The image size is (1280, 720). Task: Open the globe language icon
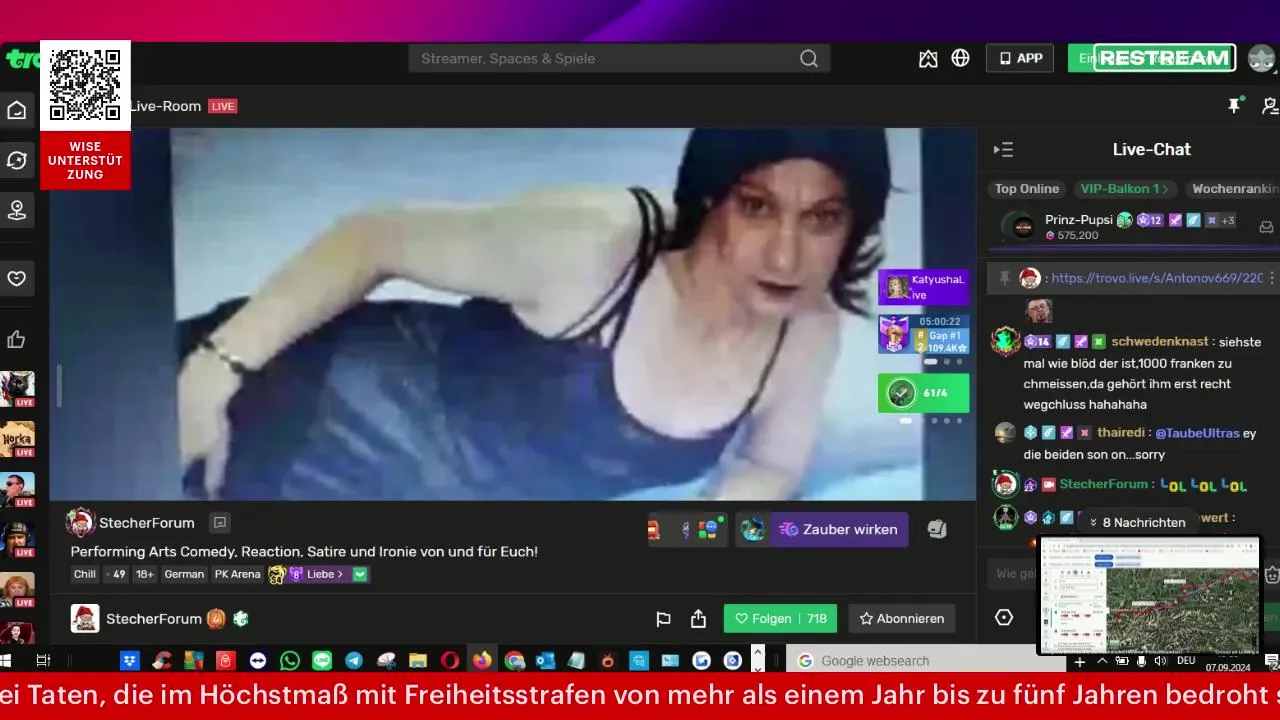(960, 58)
